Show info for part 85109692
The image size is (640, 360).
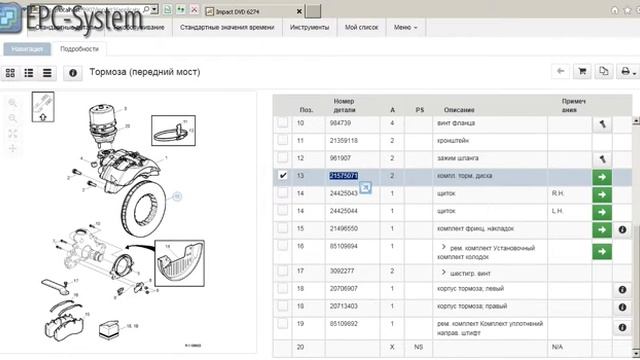(622, 327)
